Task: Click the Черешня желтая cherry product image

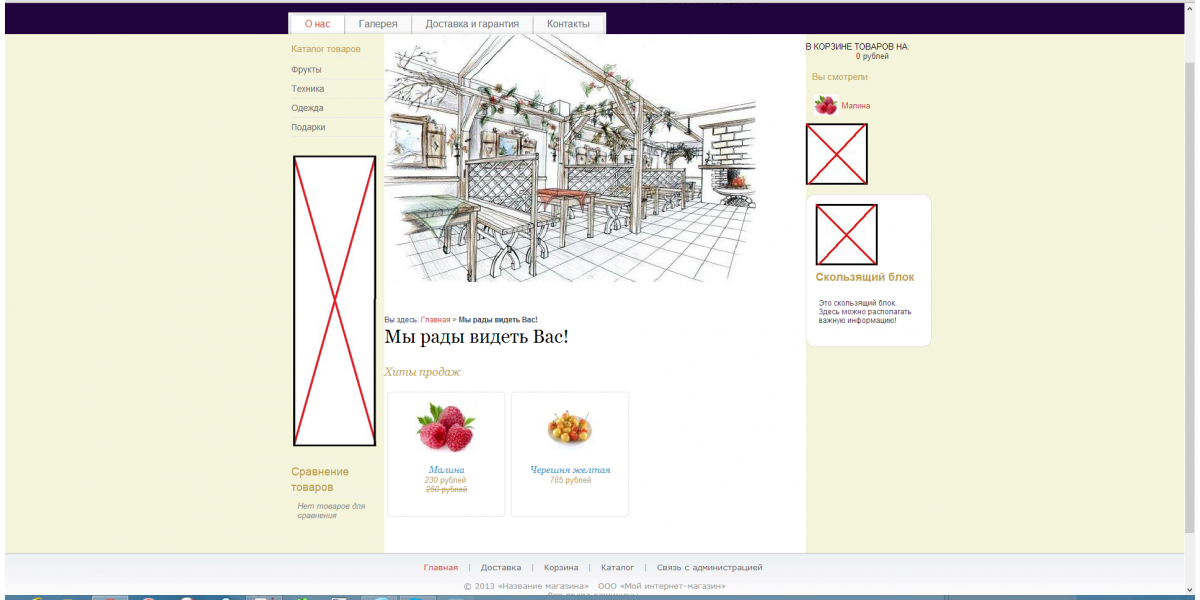Action: (570, 427)
